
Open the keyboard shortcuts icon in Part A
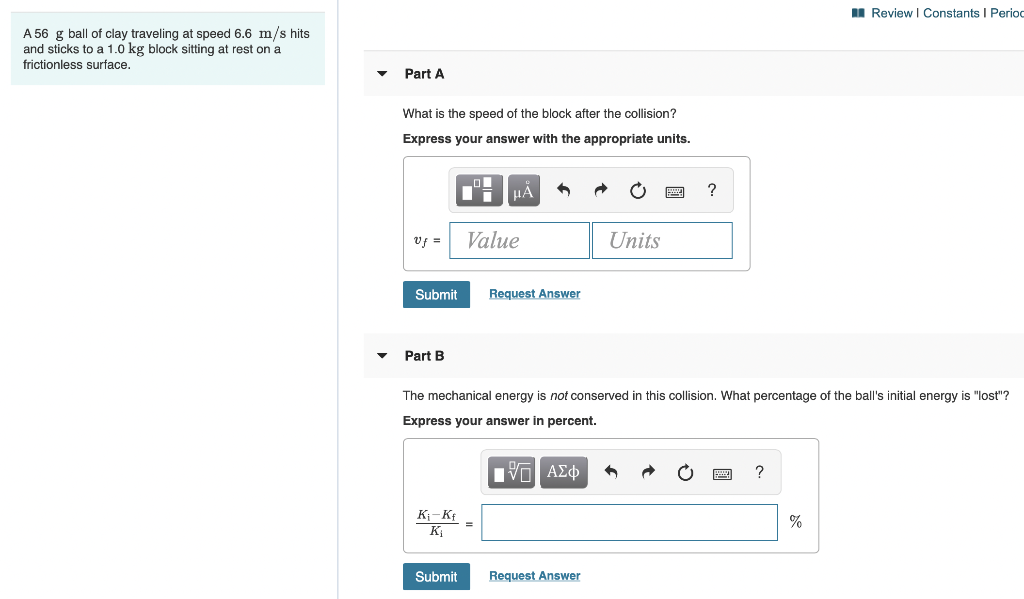674,190
